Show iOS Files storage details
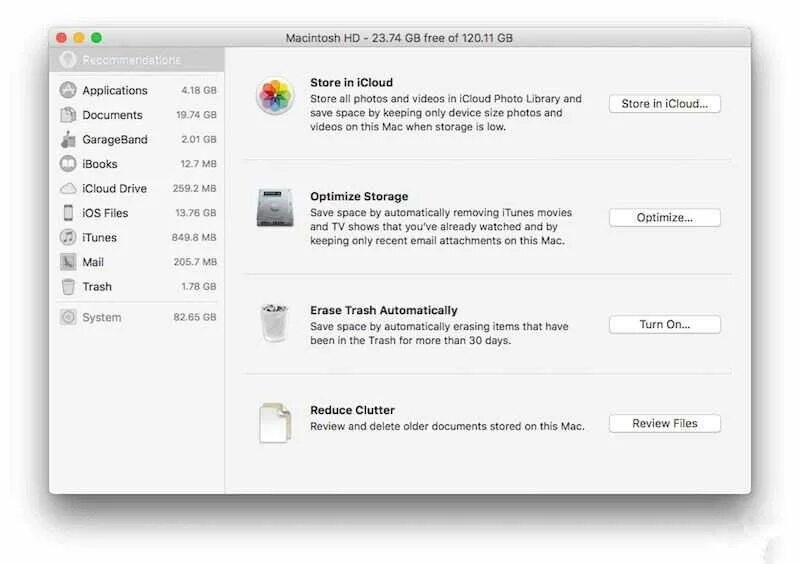 coord(137,213)
